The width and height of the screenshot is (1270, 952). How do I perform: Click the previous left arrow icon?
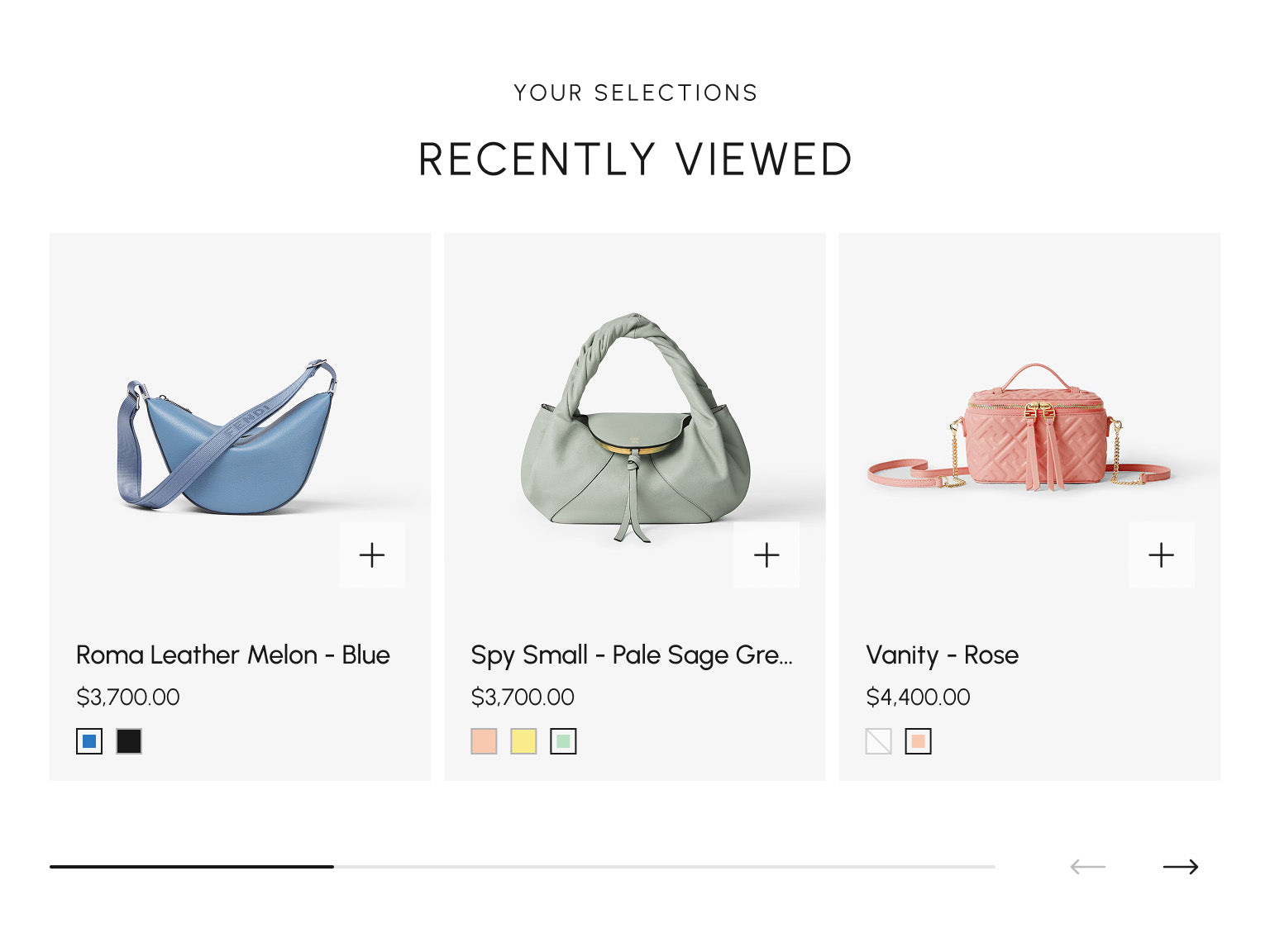[1087, 867]
